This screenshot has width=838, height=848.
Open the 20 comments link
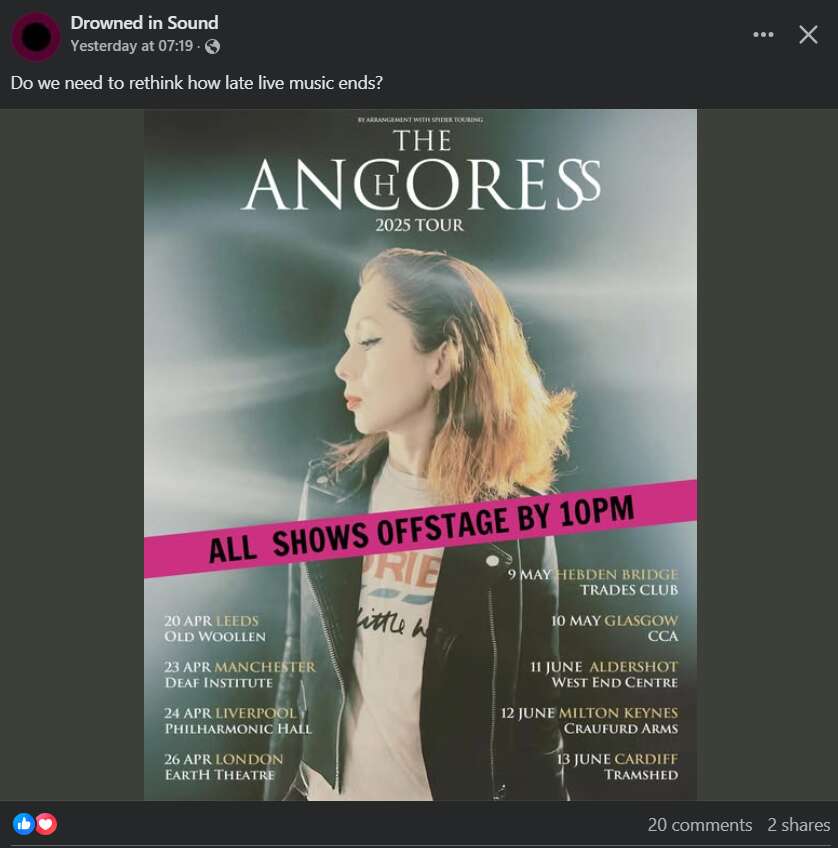(x=700, y=825)
